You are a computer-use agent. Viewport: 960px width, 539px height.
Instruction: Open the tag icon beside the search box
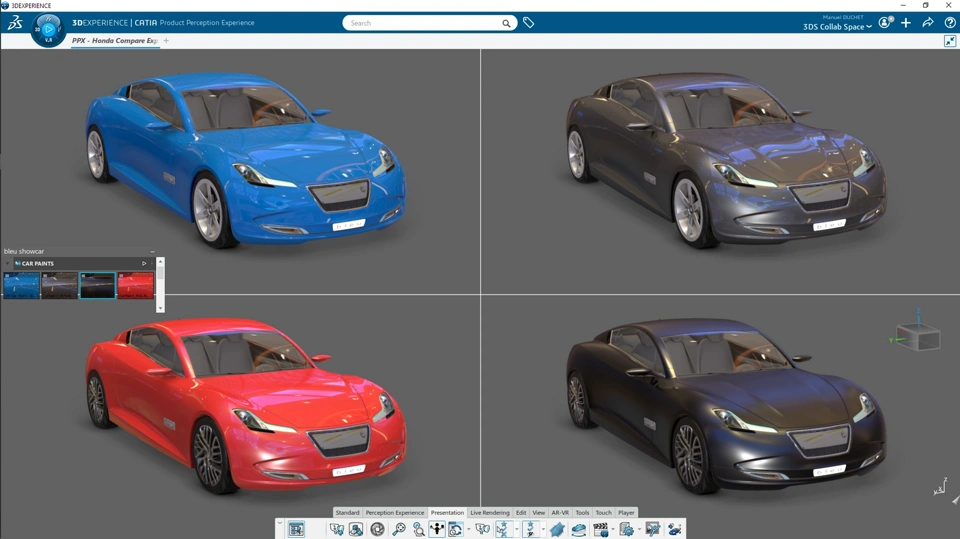(x=528, y=23)
